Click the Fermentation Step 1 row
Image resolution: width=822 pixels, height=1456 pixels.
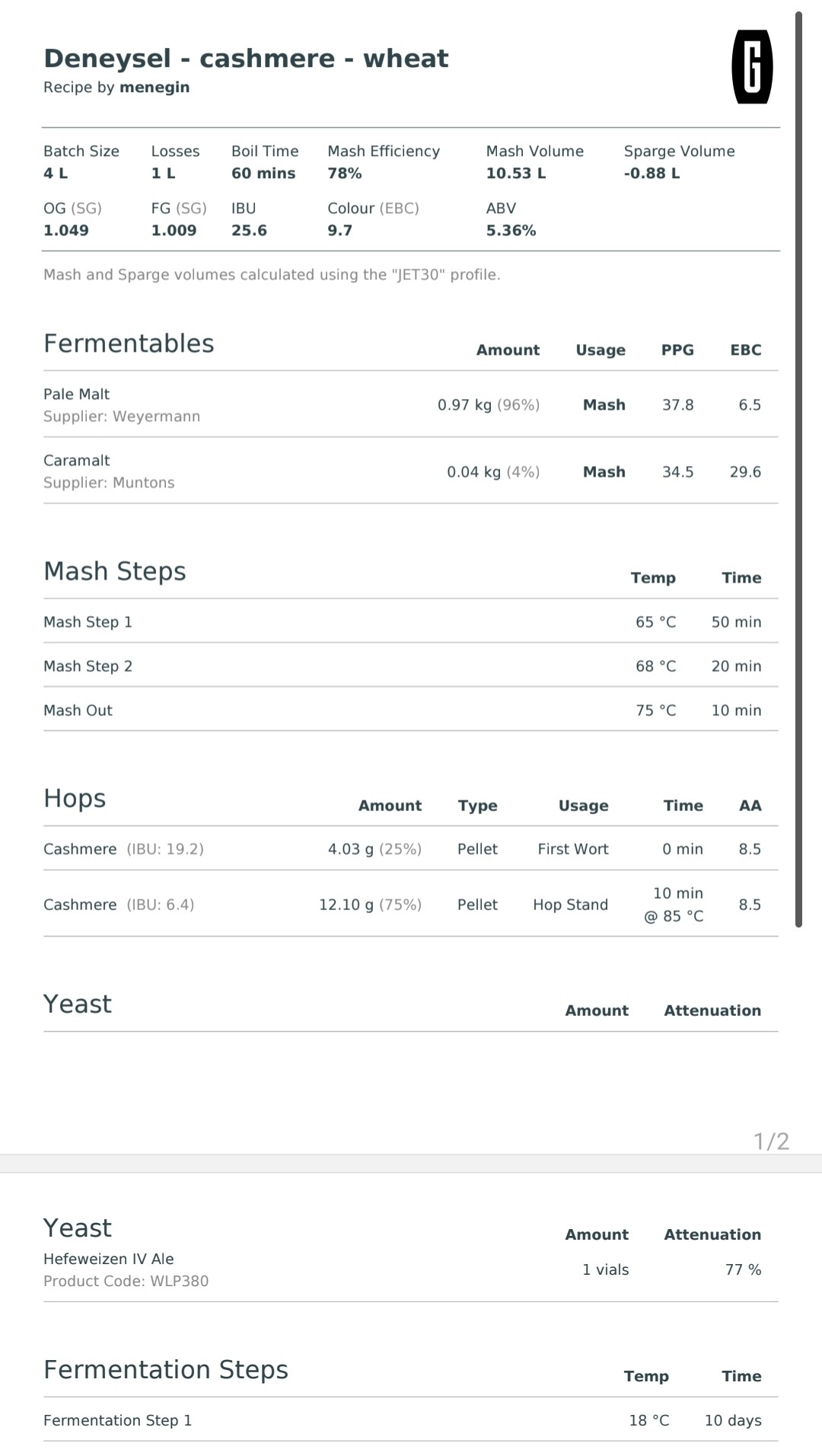410,1419
